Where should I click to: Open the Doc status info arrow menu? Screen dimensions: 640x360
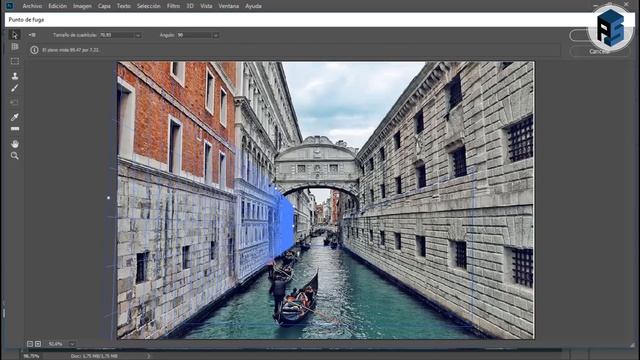click(x=148, y=356)
